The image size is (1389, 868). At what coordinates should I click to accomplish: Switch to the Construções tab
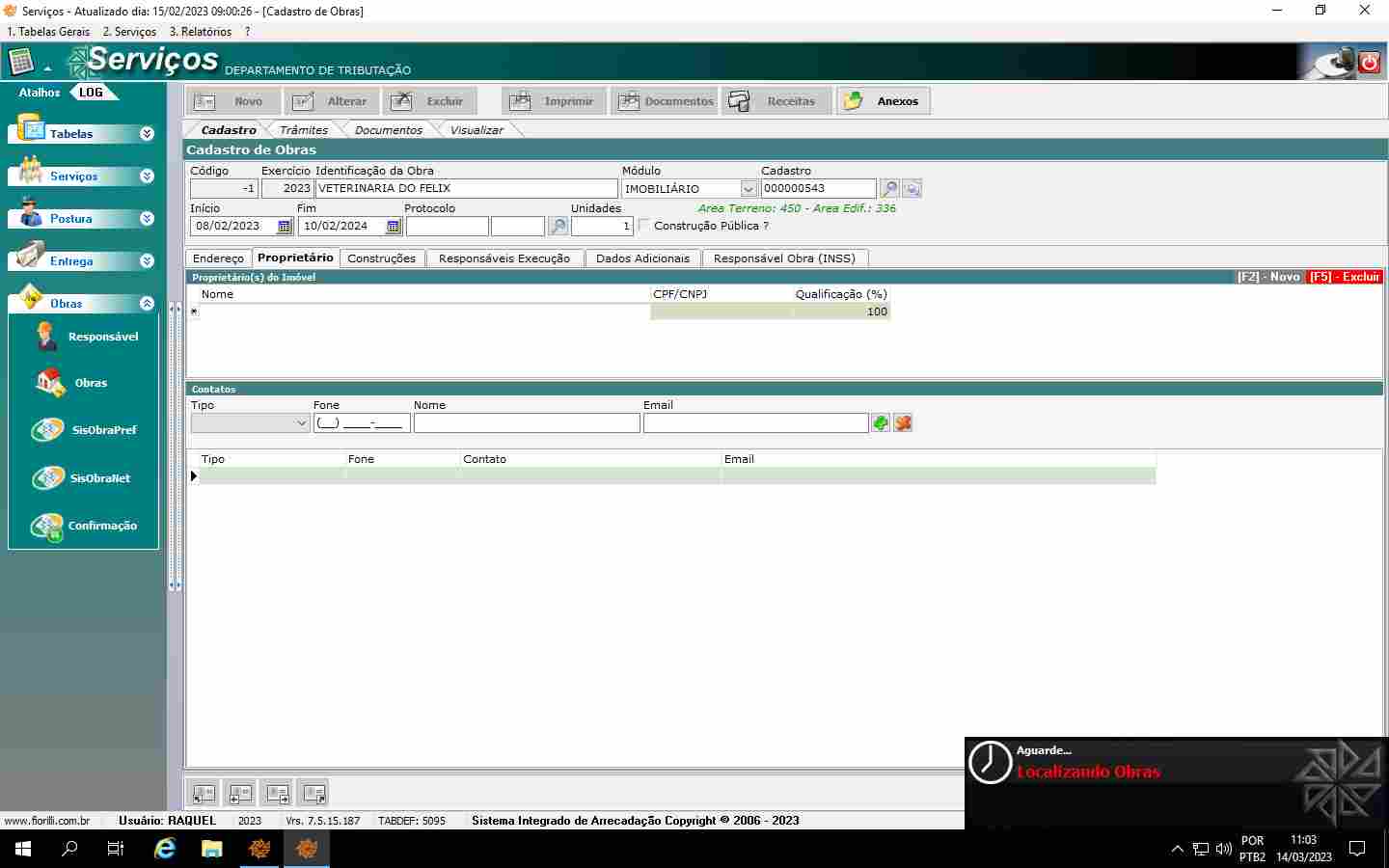point(381,258)
